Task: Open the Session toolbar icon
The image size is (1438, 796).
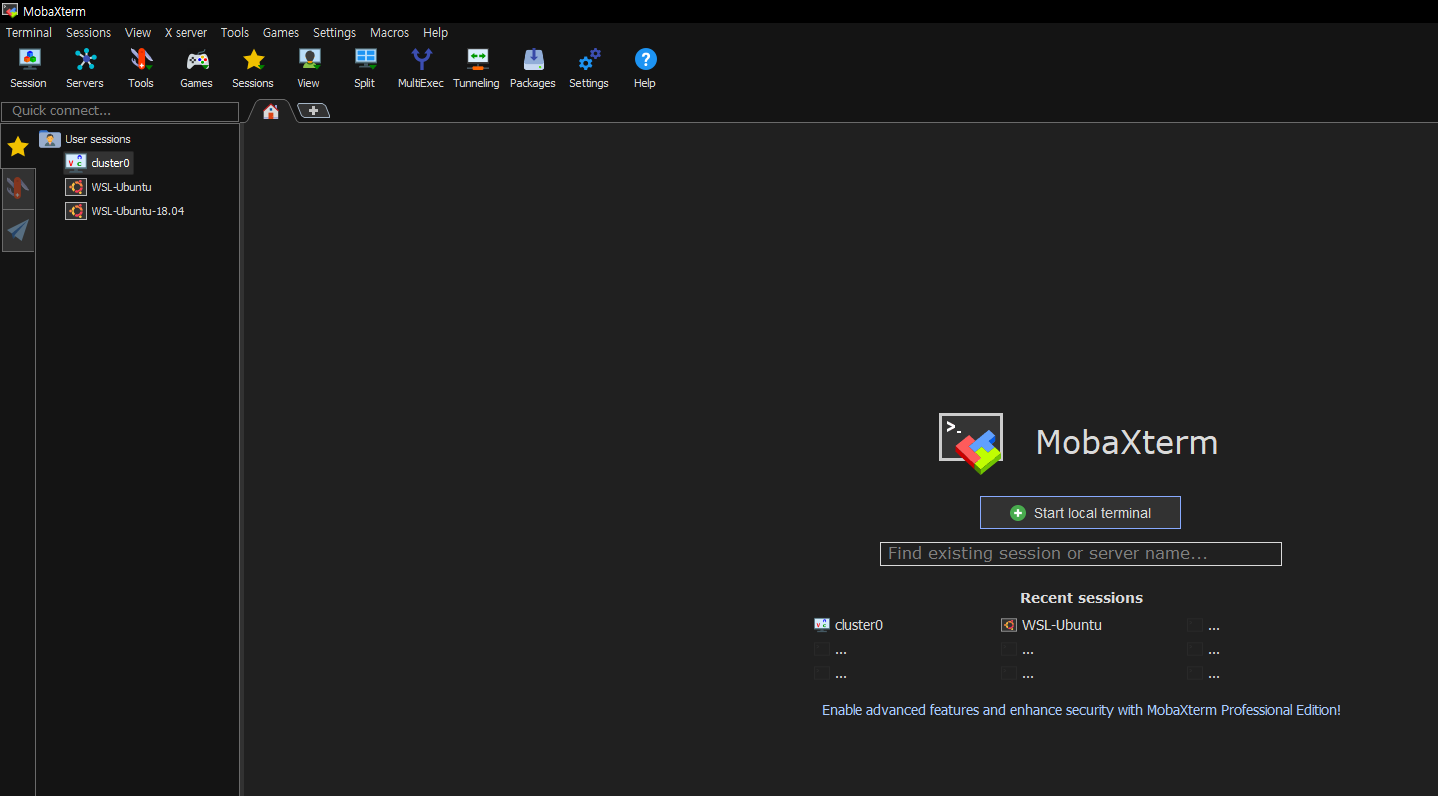Action: click(x=29, y=59)
